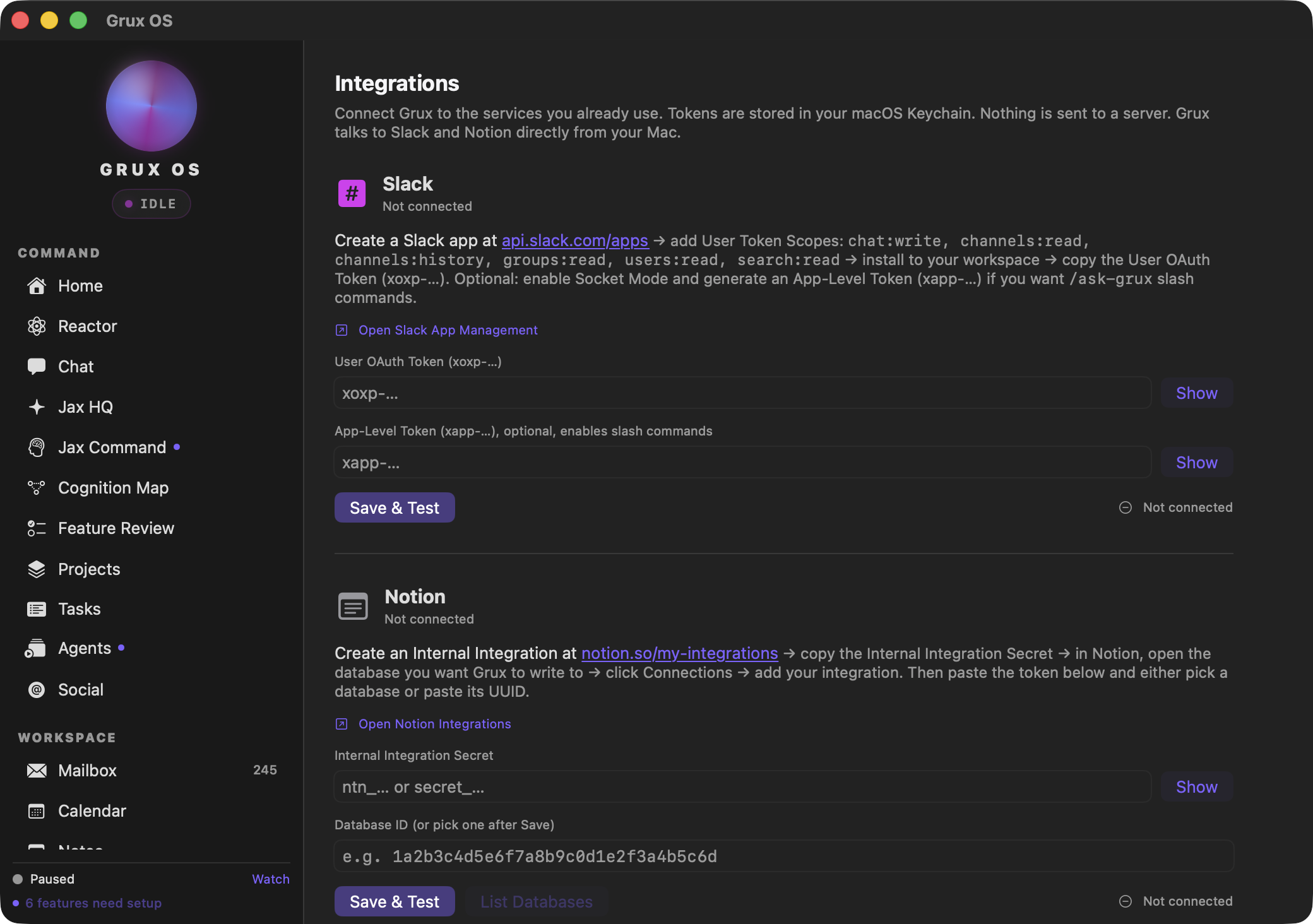The width and height of the screenshot is (1313, 924).
Task: Click the Integrations page heading
Action: (397, 83)
